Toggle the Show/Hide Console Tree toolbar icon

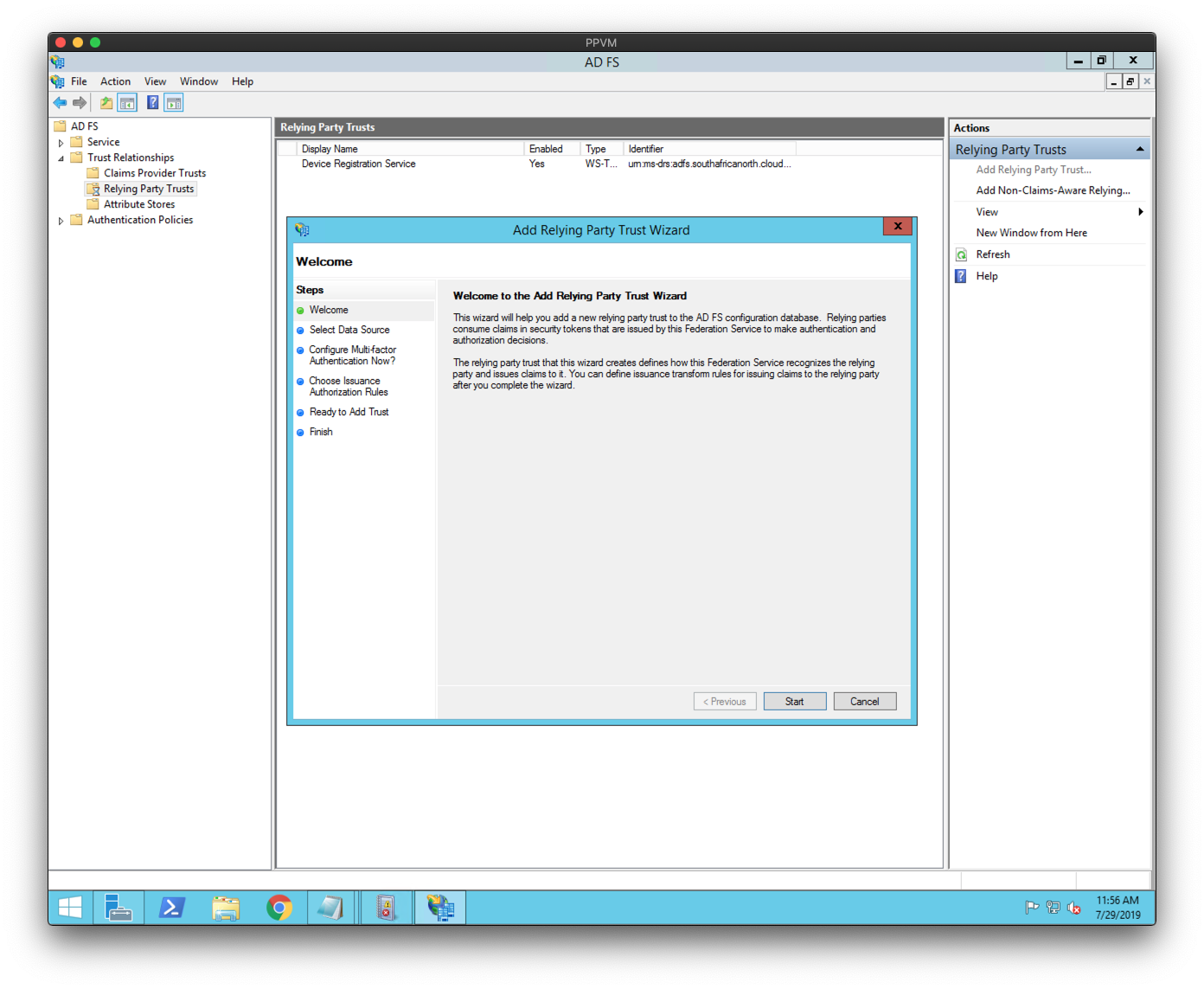(x=127, y=103)
